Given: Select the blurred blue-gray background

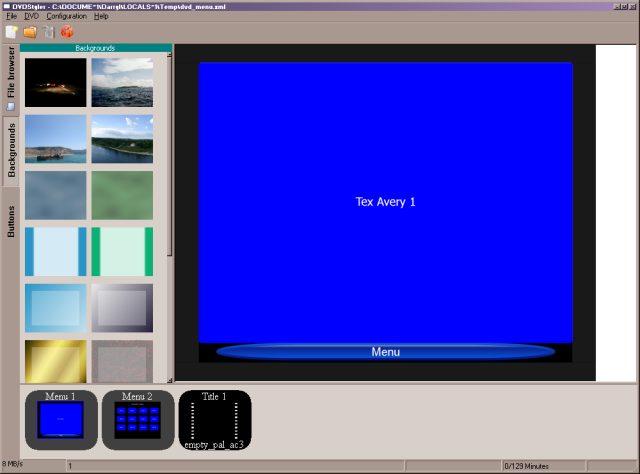Looking at the screenshot, I should click(56, 195).
